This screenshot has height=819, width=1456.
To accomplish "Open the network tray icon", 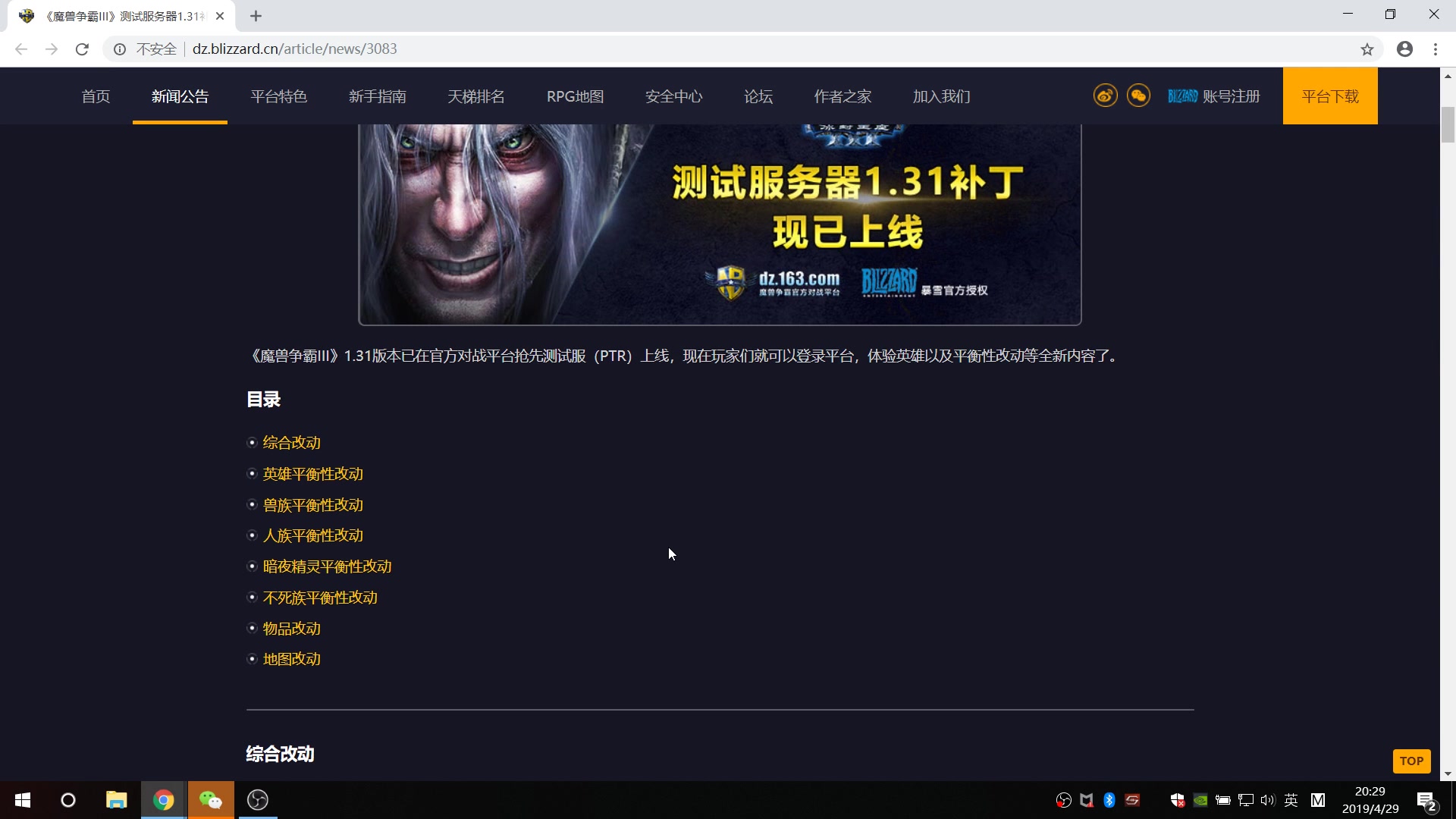I will pos(1245,800).
